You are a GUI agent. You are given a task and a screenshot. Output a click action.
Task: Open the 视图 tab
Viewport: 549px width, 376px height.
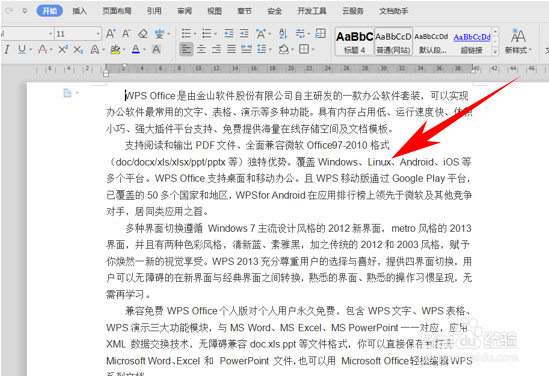(x=215, y=11)
